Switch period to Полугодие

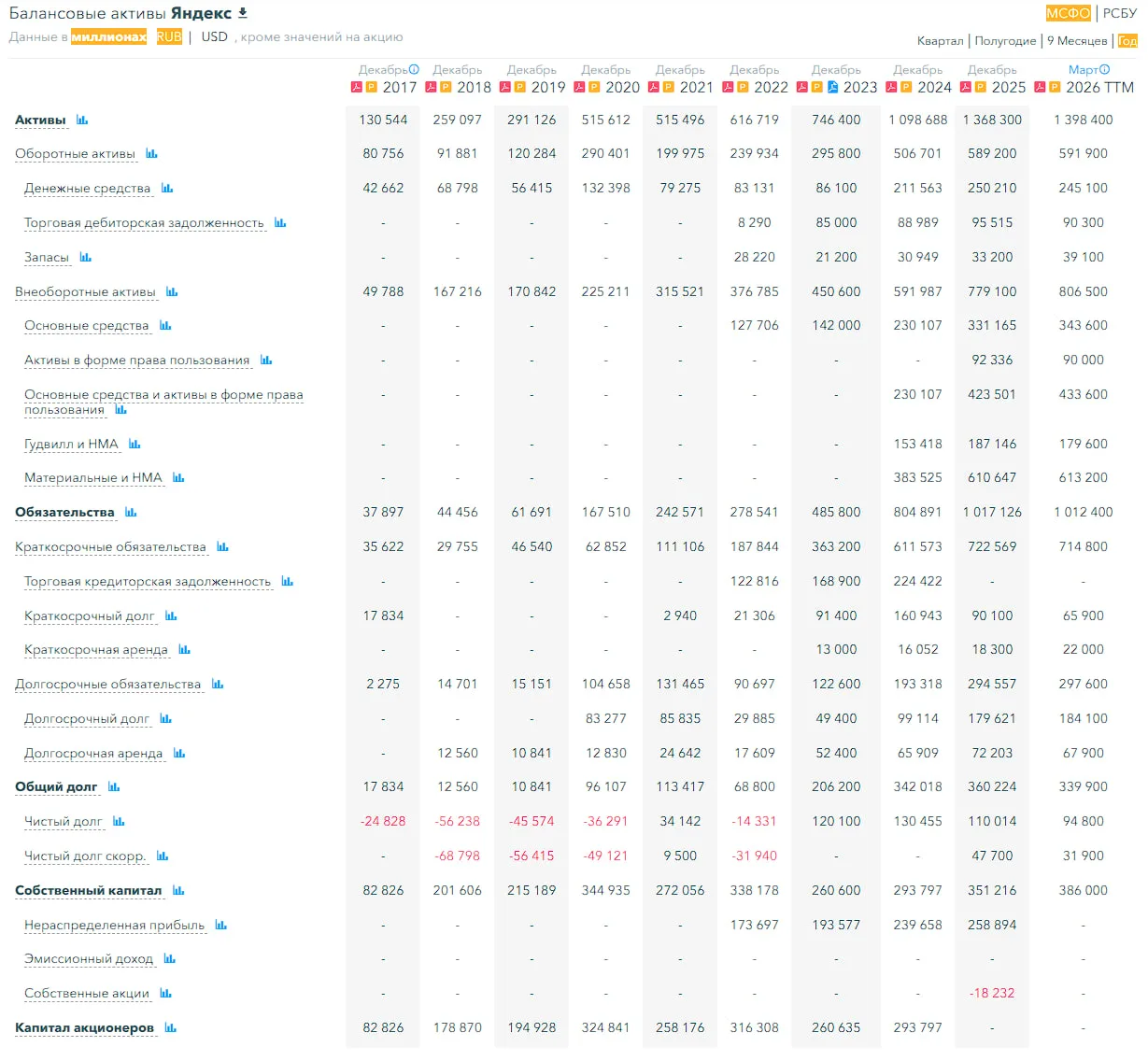coord(1005,41)
